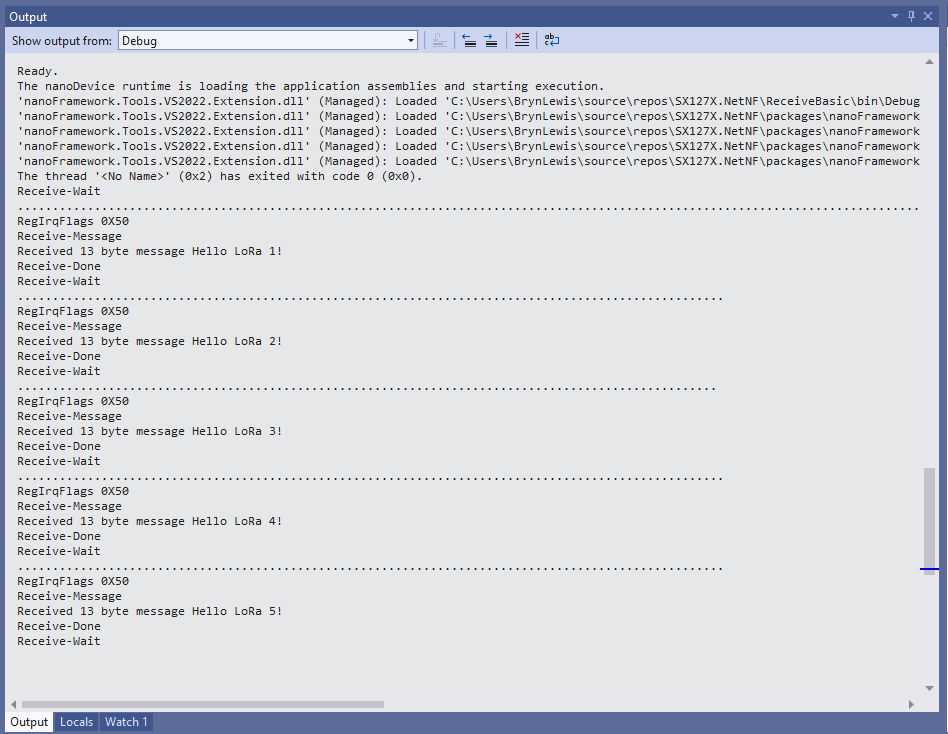Open the Show output from dropdown
Viewport: 948px width, 734px height.
pos(268,41)
